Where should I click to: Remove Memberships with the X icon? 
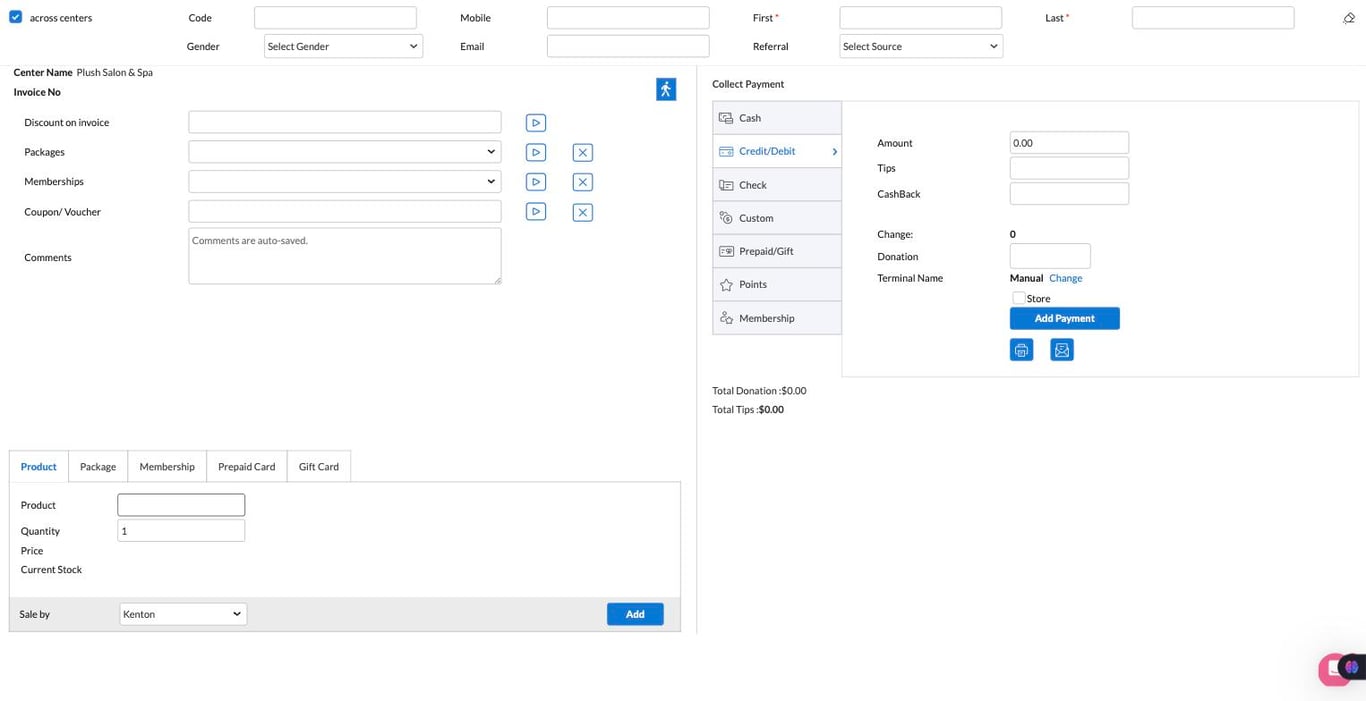pos(583,182)
